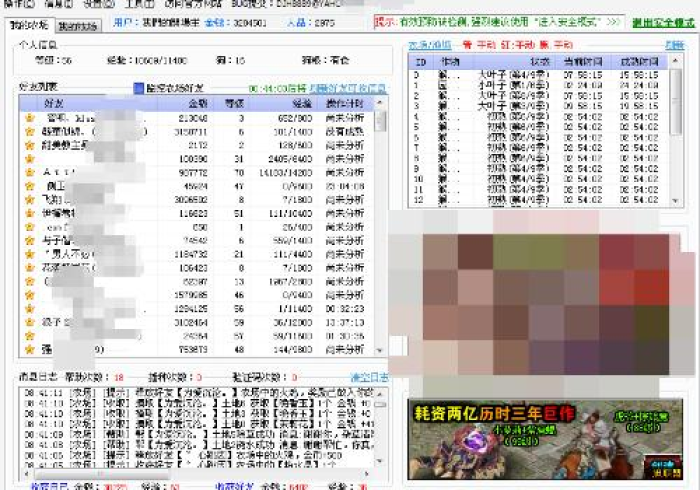Image resolution: width=700 pixels, height=490 pixels.
Task: Click message log scrollbar down arrow
Action: tap(380, 460)
